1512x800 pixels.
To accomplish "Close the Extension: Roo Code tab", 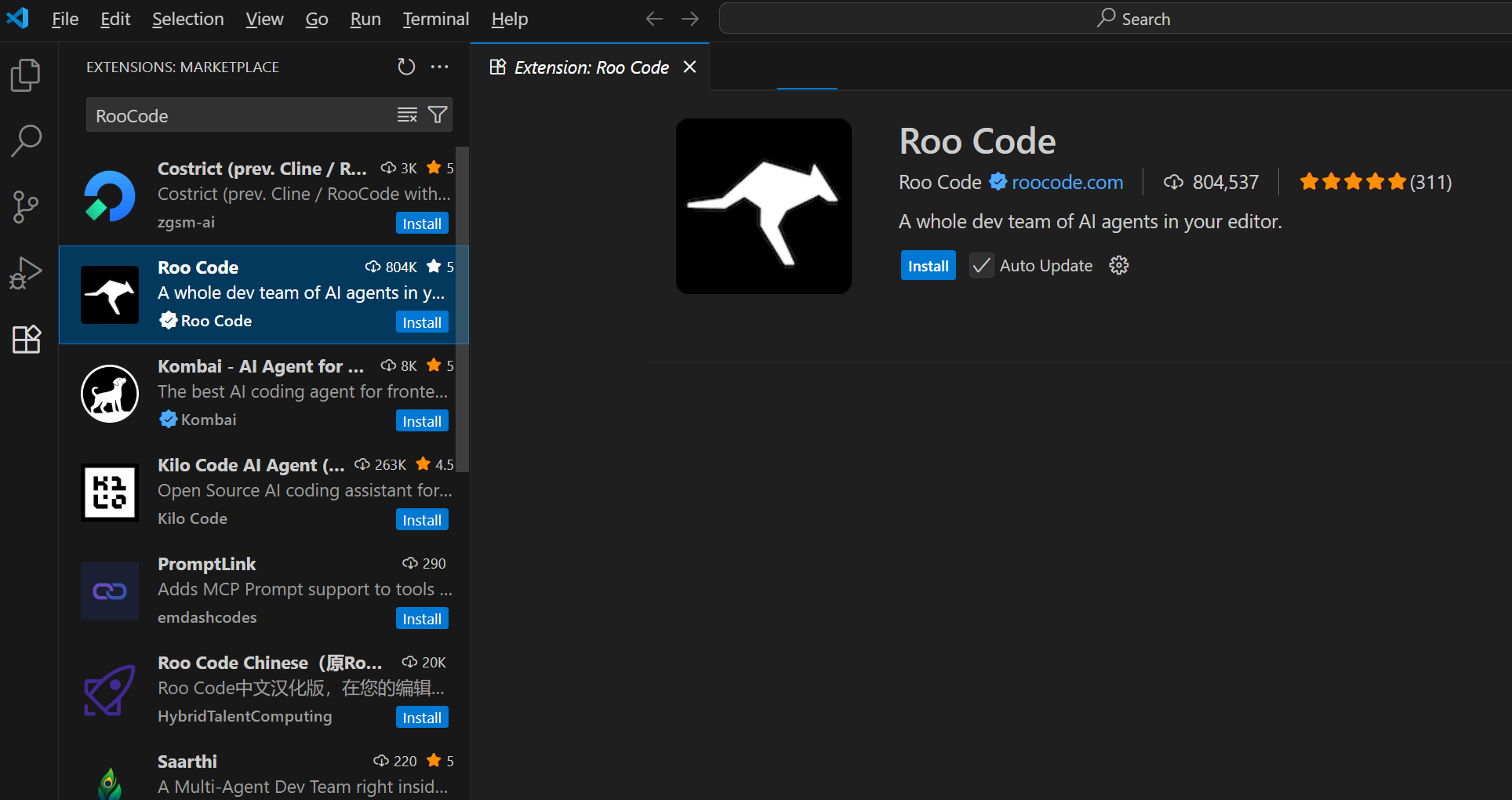I will tap(690, 67).
